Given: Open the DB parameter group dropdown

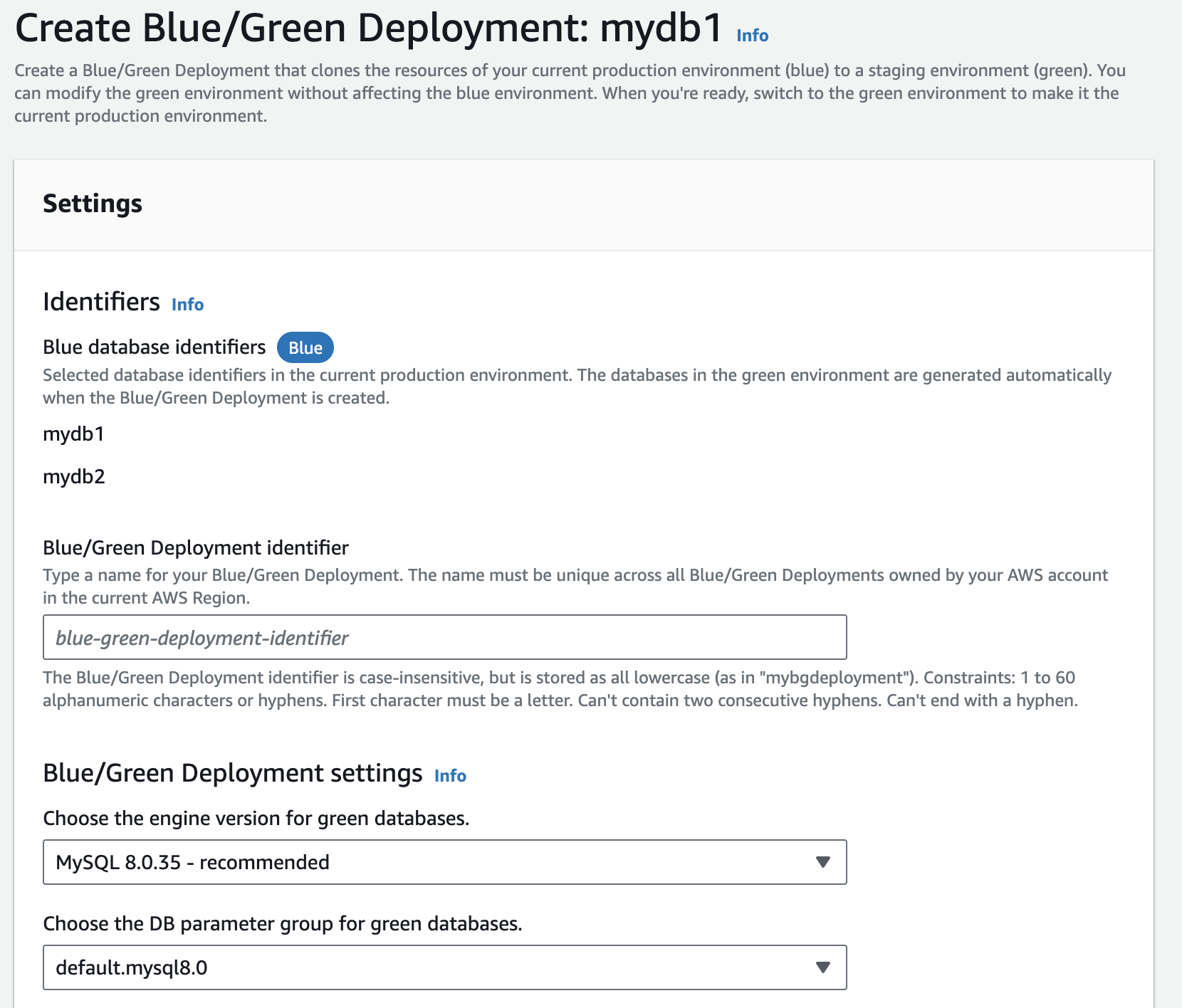Looking at the screenshot, I should [445, 967].
